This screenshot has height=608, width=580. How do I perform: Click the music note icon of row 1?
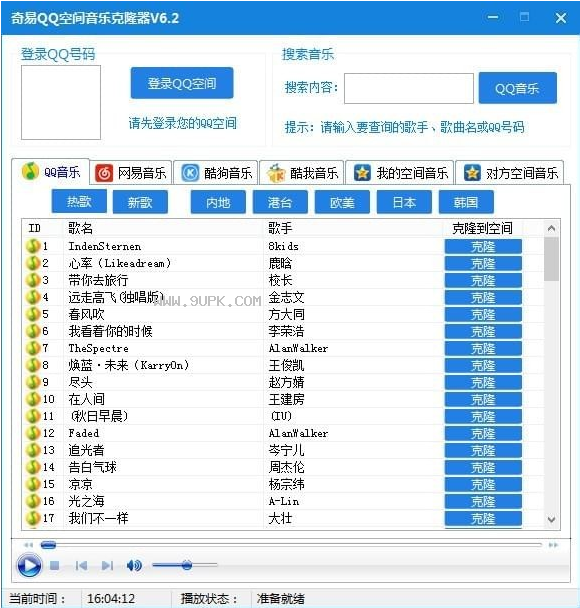[33, 246]
